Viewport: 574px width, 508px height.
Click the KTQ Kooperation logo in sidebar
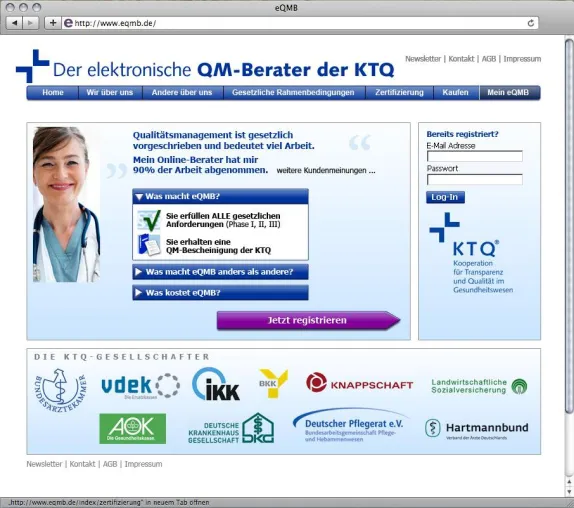pos(471,253)
